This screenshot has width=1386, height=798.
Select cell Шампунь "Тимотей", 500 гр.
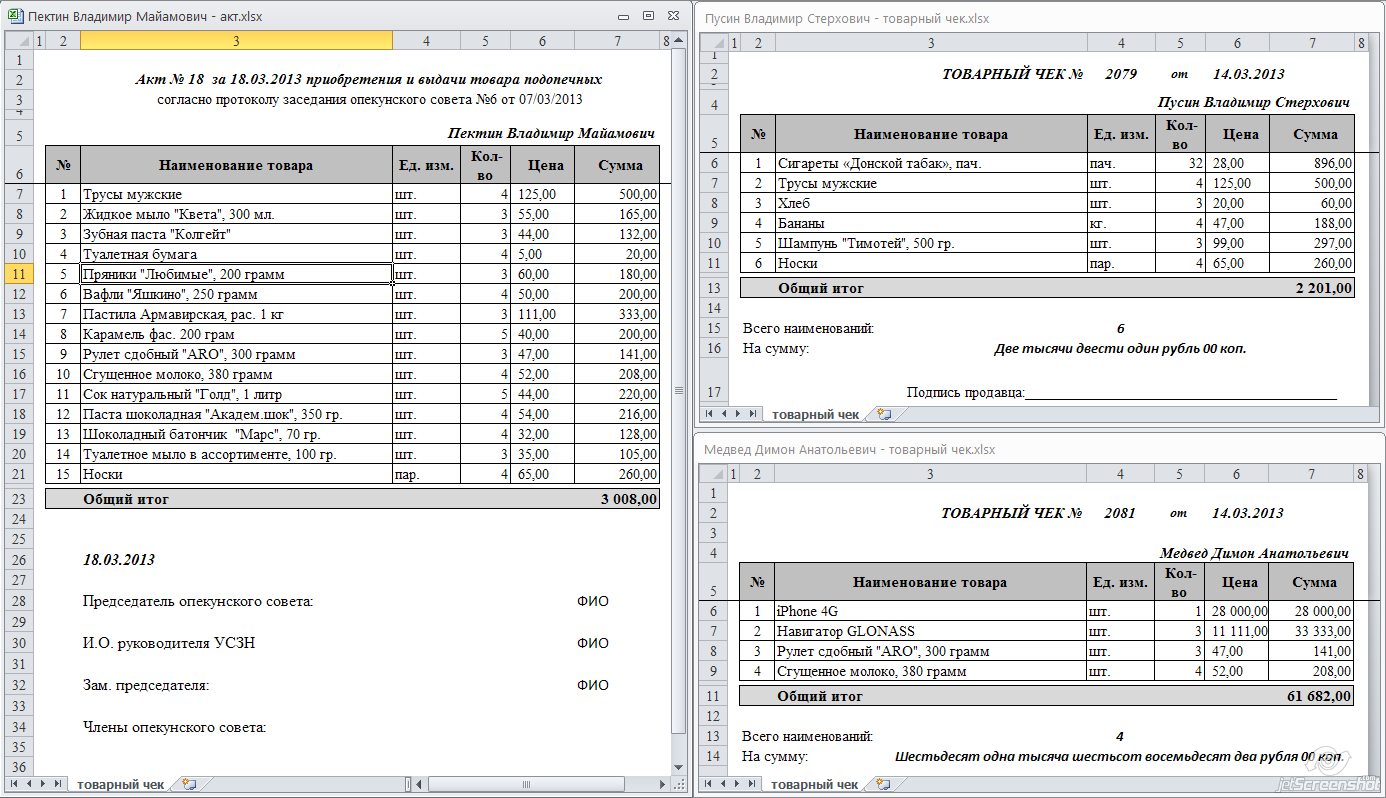(x=931, y=243)
